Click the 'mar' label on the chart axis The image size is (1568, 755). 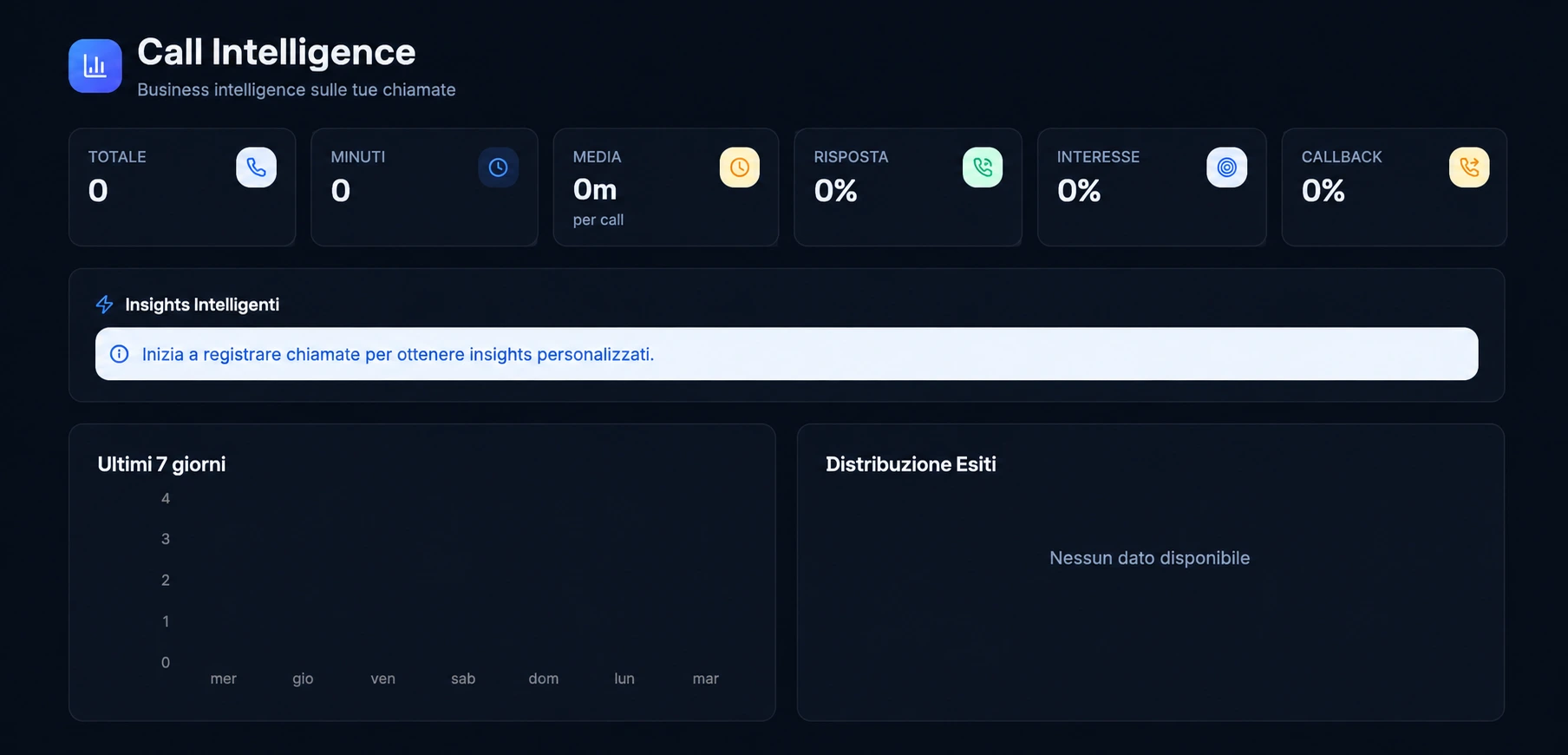point(706,679)
